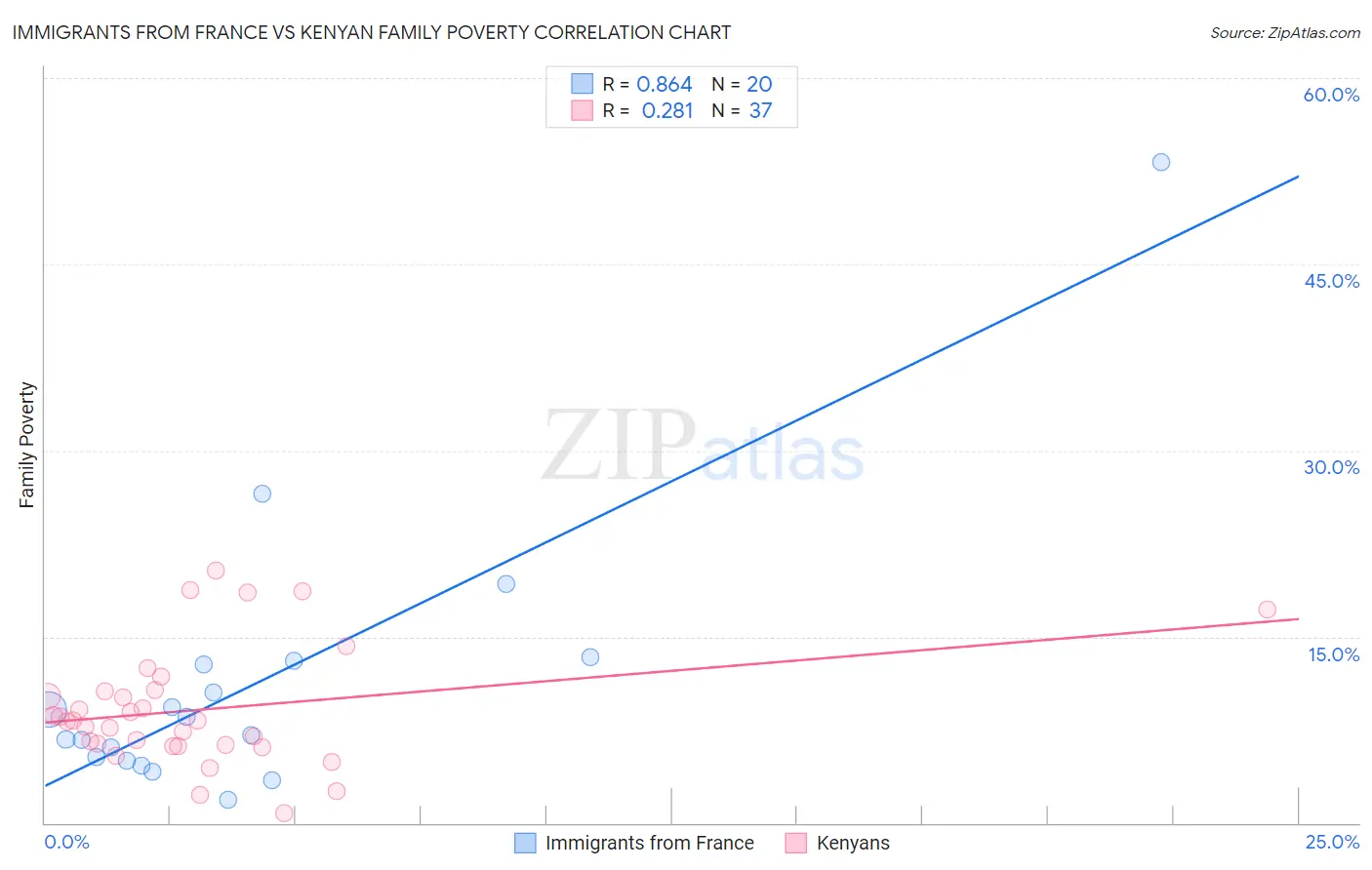1372x870 pixels.
Task: Click the 0.0% x-axis label
Action: [x=66, y=842]
